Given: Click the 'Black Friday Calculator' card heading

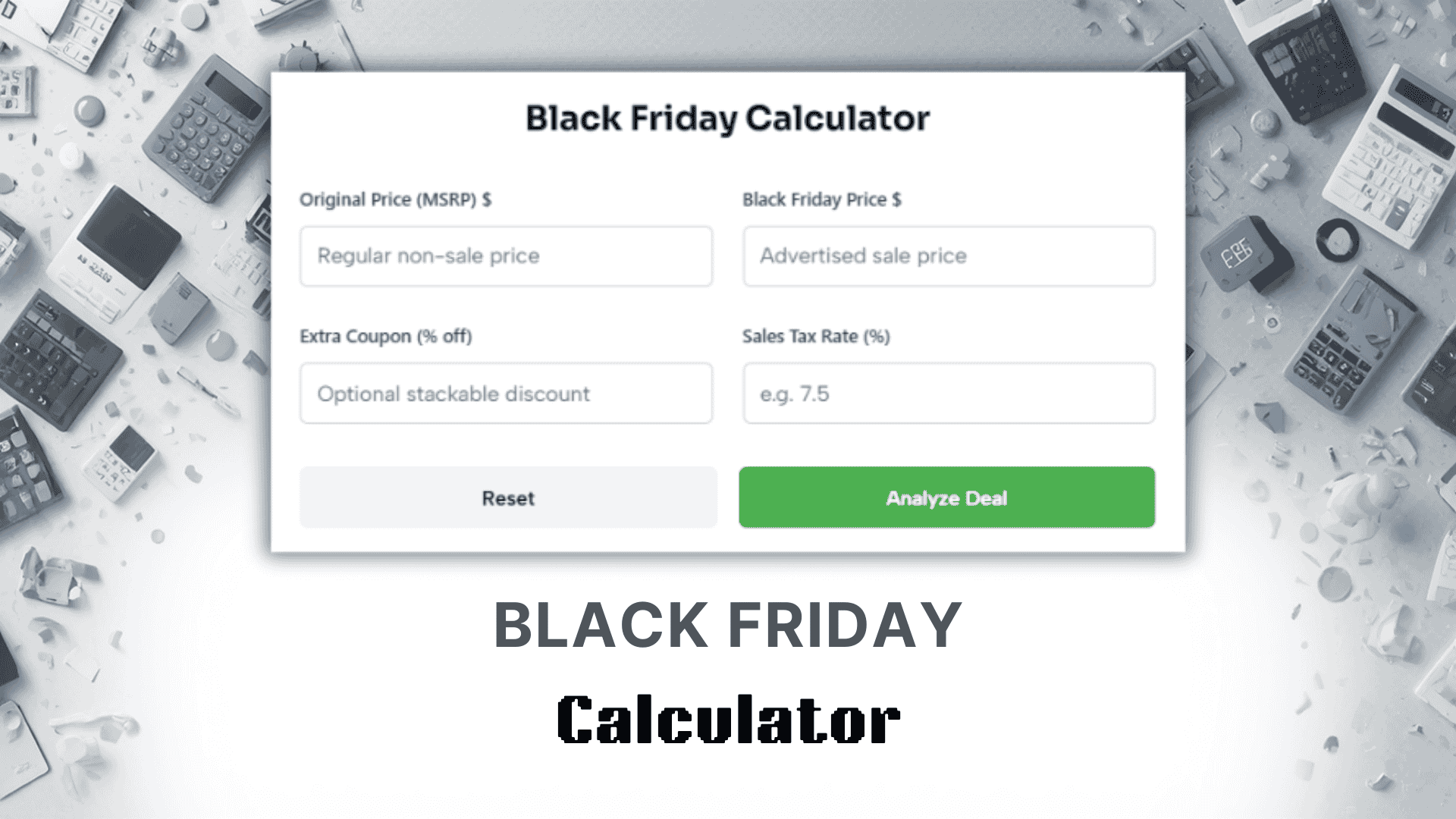Looking at the screenshot, I should coord(726,117).
